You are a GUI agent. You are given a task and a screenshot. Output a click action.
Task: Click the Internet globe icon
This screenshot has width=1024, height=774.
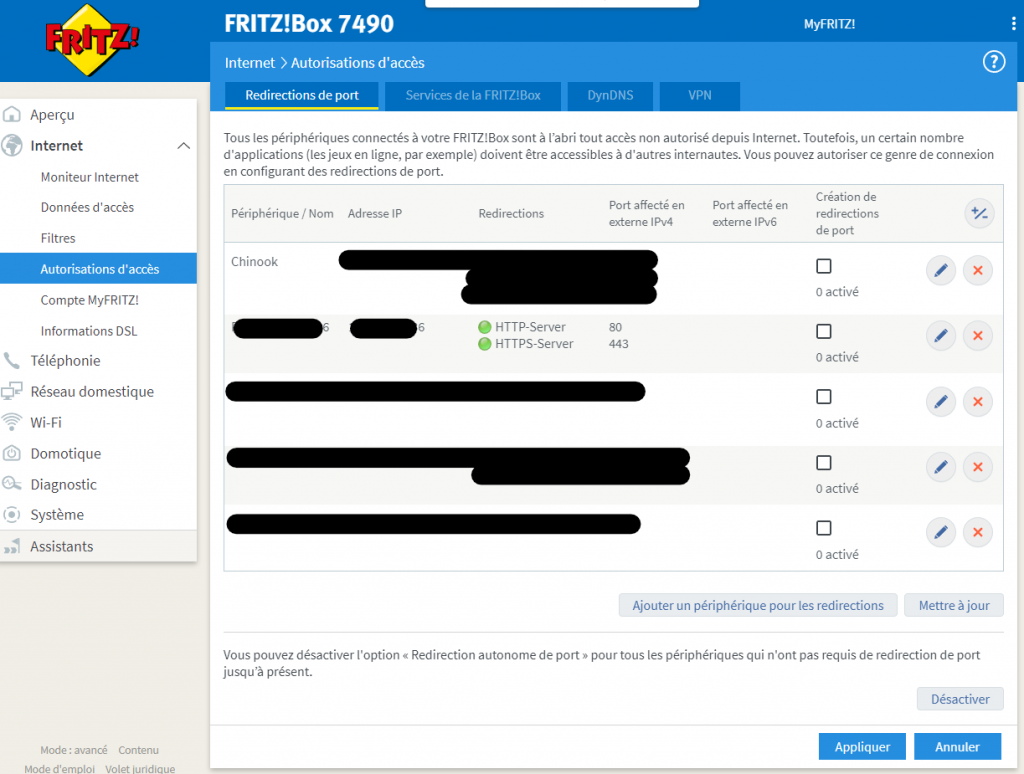tap(12, 145)
